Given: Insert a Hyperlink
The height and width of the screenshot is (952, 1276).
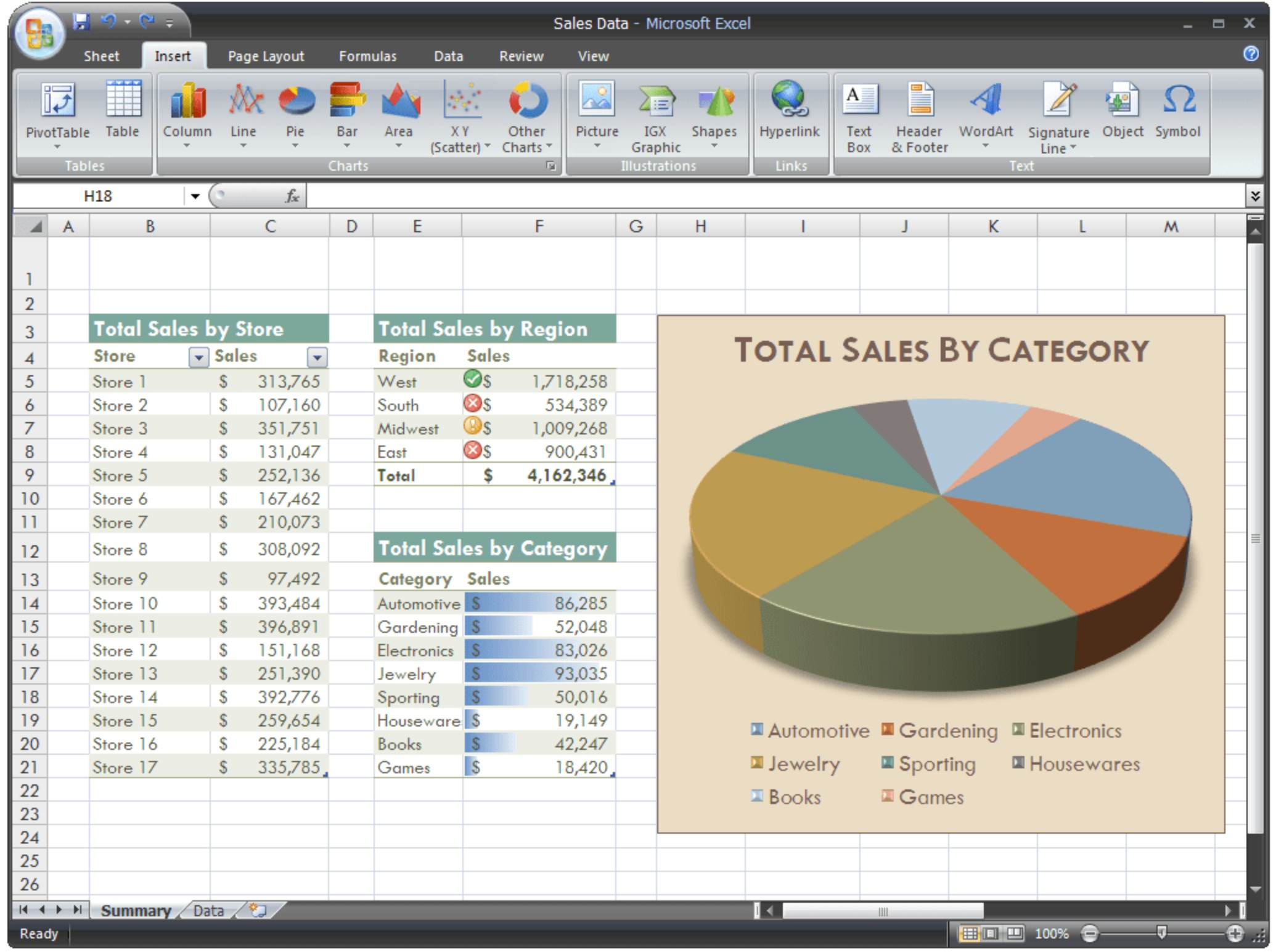Looking at the screenshot, I should tap(790, 111).
